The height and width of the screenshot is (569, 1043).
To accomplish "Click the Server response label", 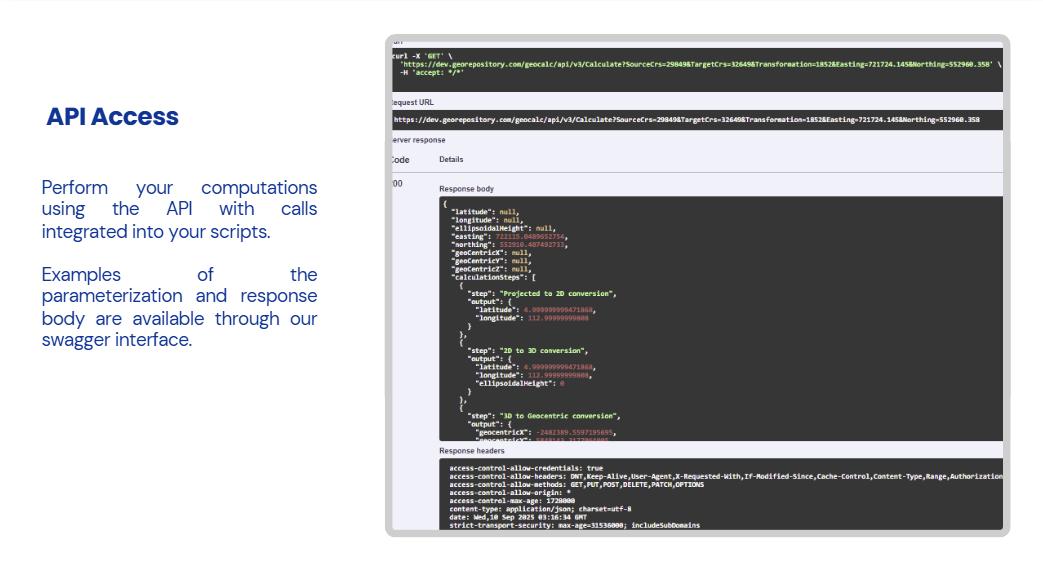I will 418,140.
